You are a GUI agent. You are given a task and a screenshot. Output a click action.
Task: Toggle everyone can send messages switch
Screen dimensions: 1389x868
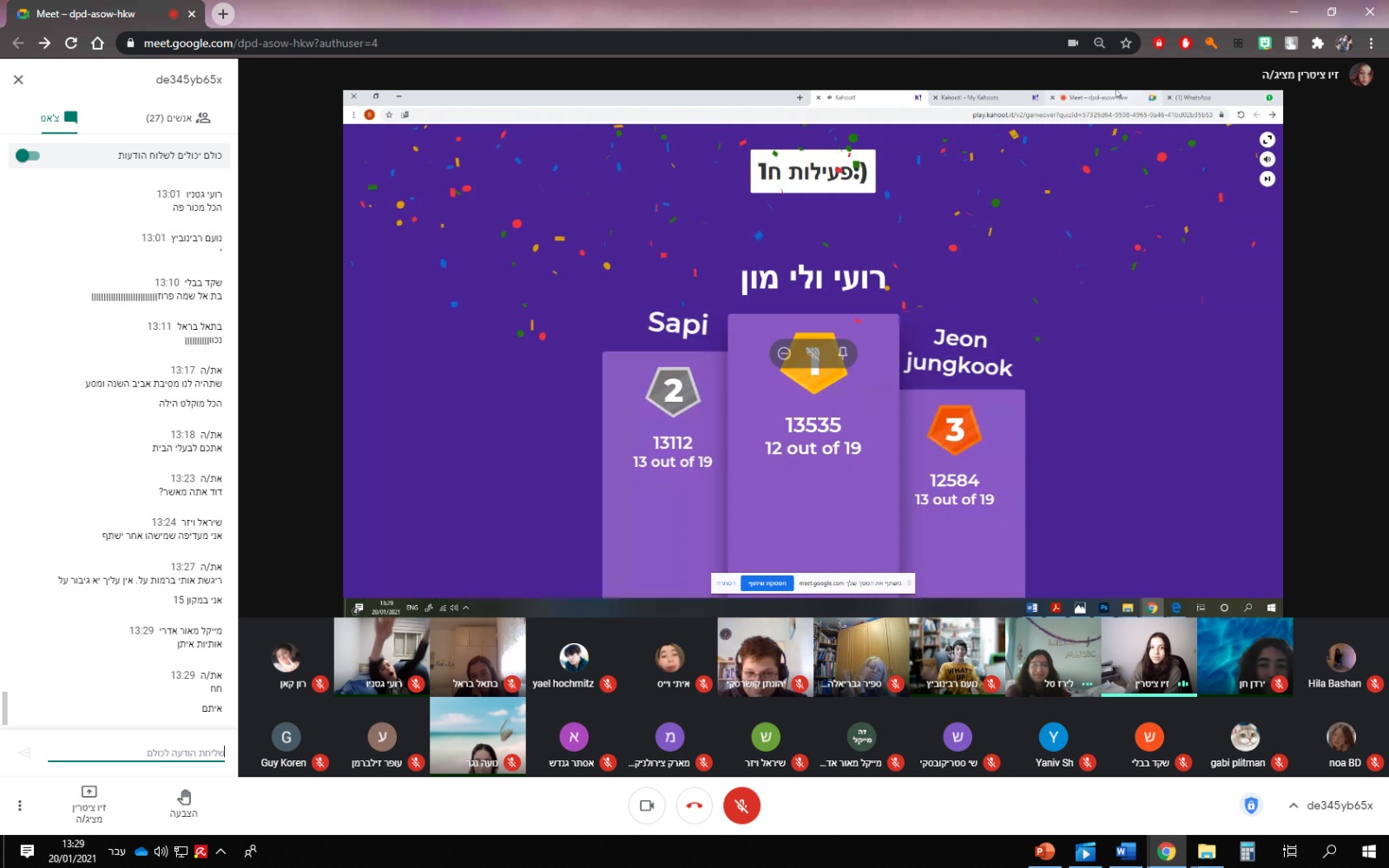[28, 155]
